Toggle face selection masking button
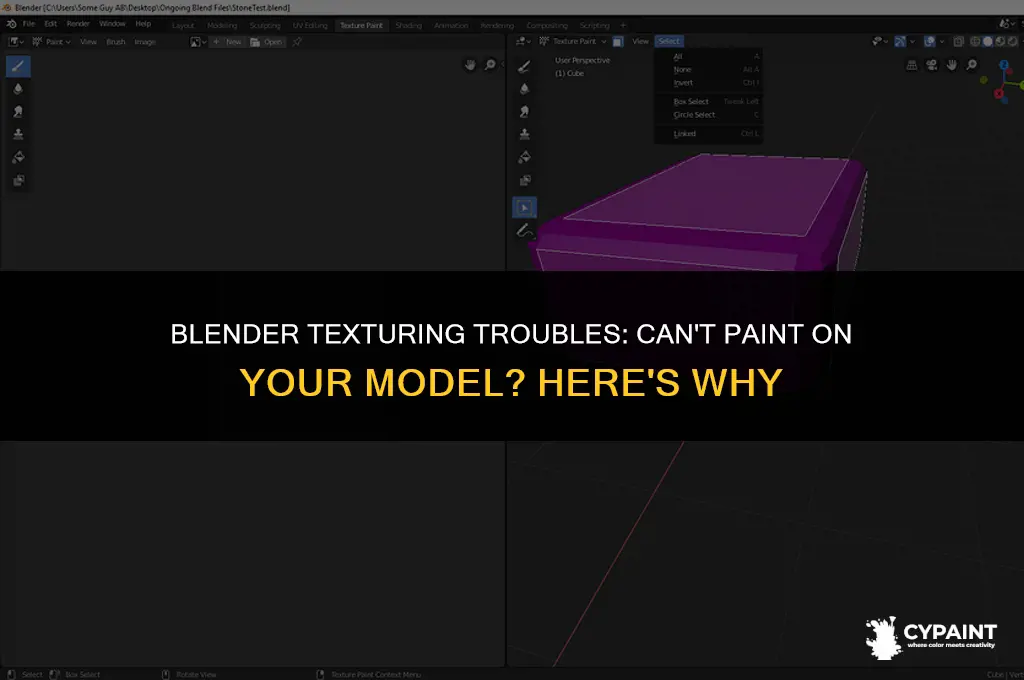This screenshot has height=680, width=1024. 618,41
